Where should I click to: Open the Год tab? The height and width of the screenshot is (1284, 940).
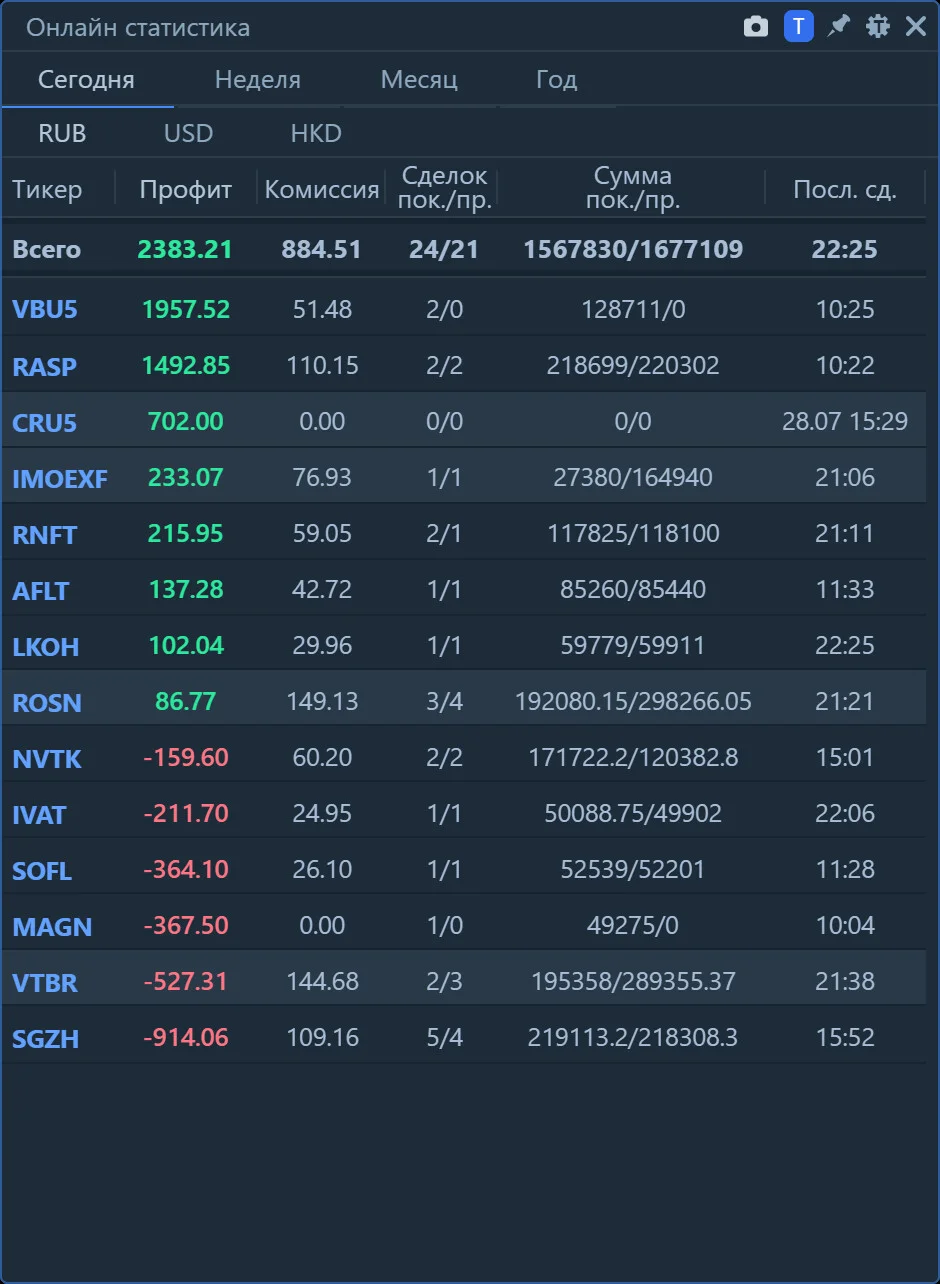[x=556, y=80]
